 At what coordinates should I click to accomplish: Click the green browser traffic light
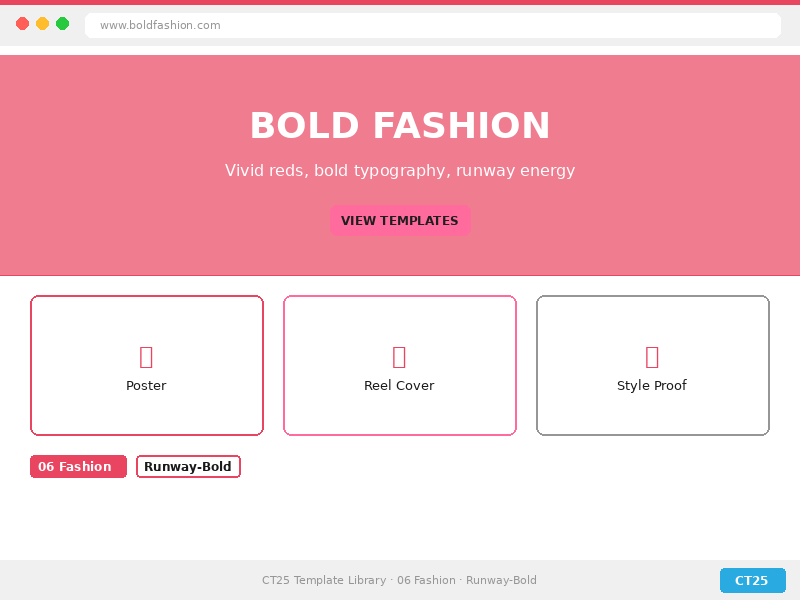tap(62, 24)
